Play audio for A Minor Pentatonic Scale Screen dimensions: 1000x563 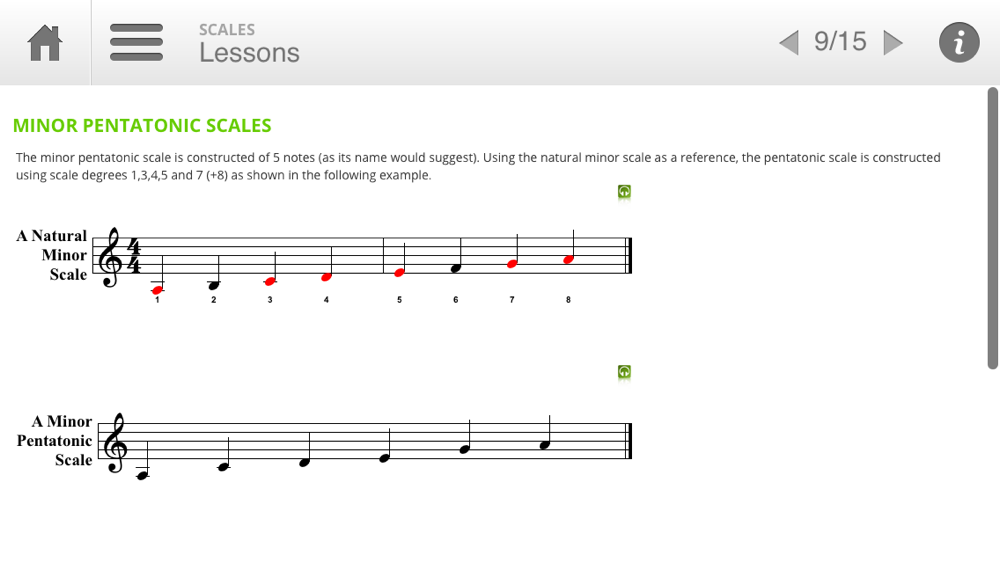click(624, 371)
